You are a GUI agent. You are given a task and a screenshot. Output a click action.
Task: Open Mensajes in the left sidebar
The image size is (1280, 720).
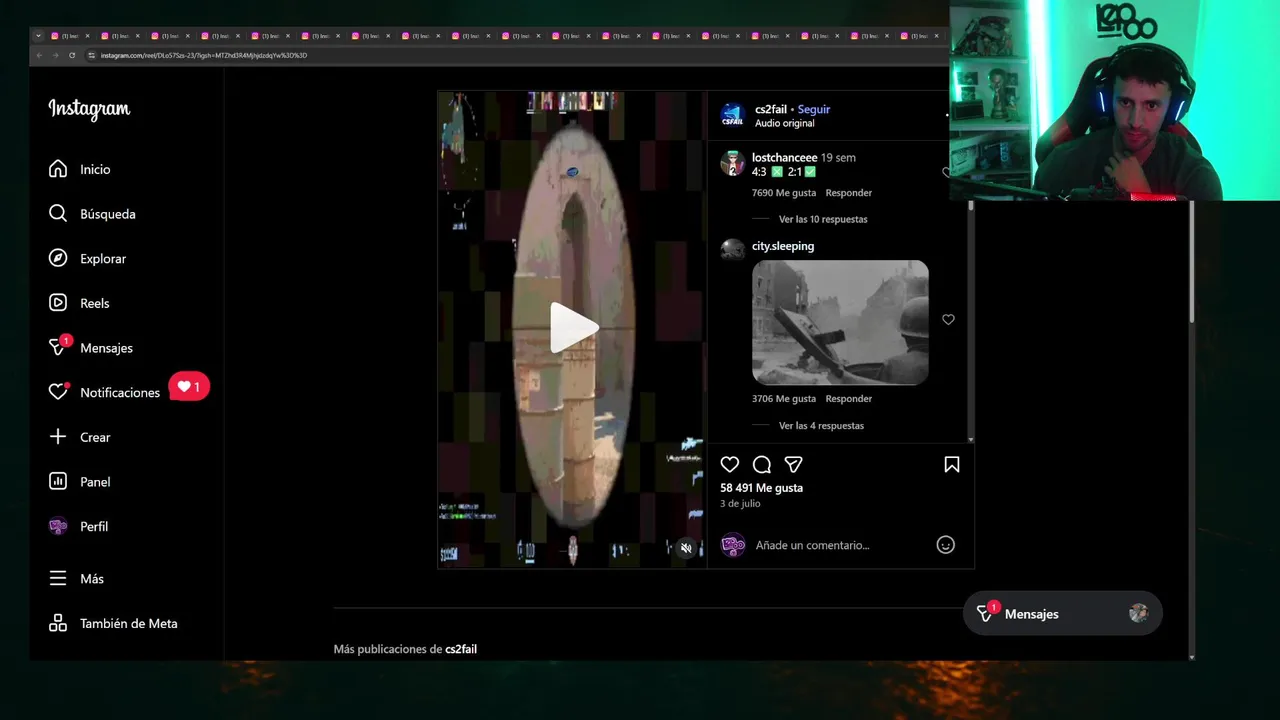coord(91,348)
